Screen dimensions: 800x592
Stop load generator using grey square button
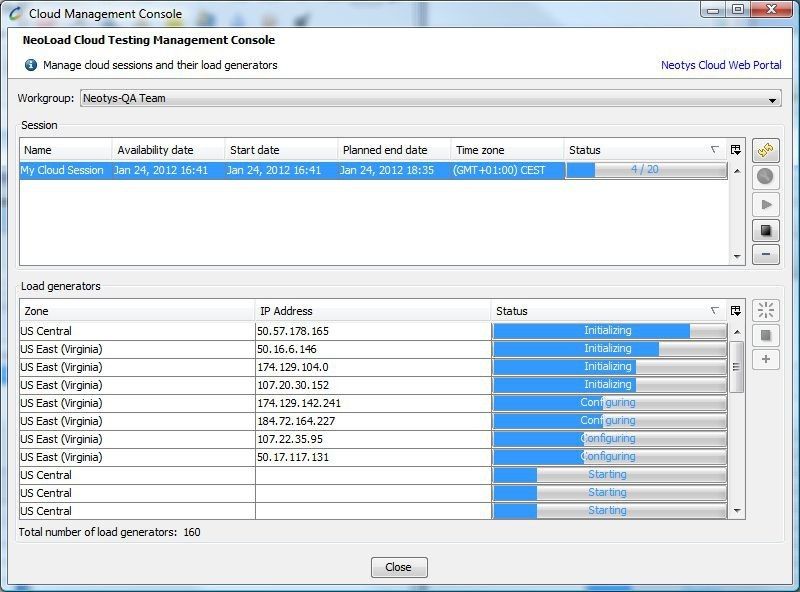[x=766, y=335]
